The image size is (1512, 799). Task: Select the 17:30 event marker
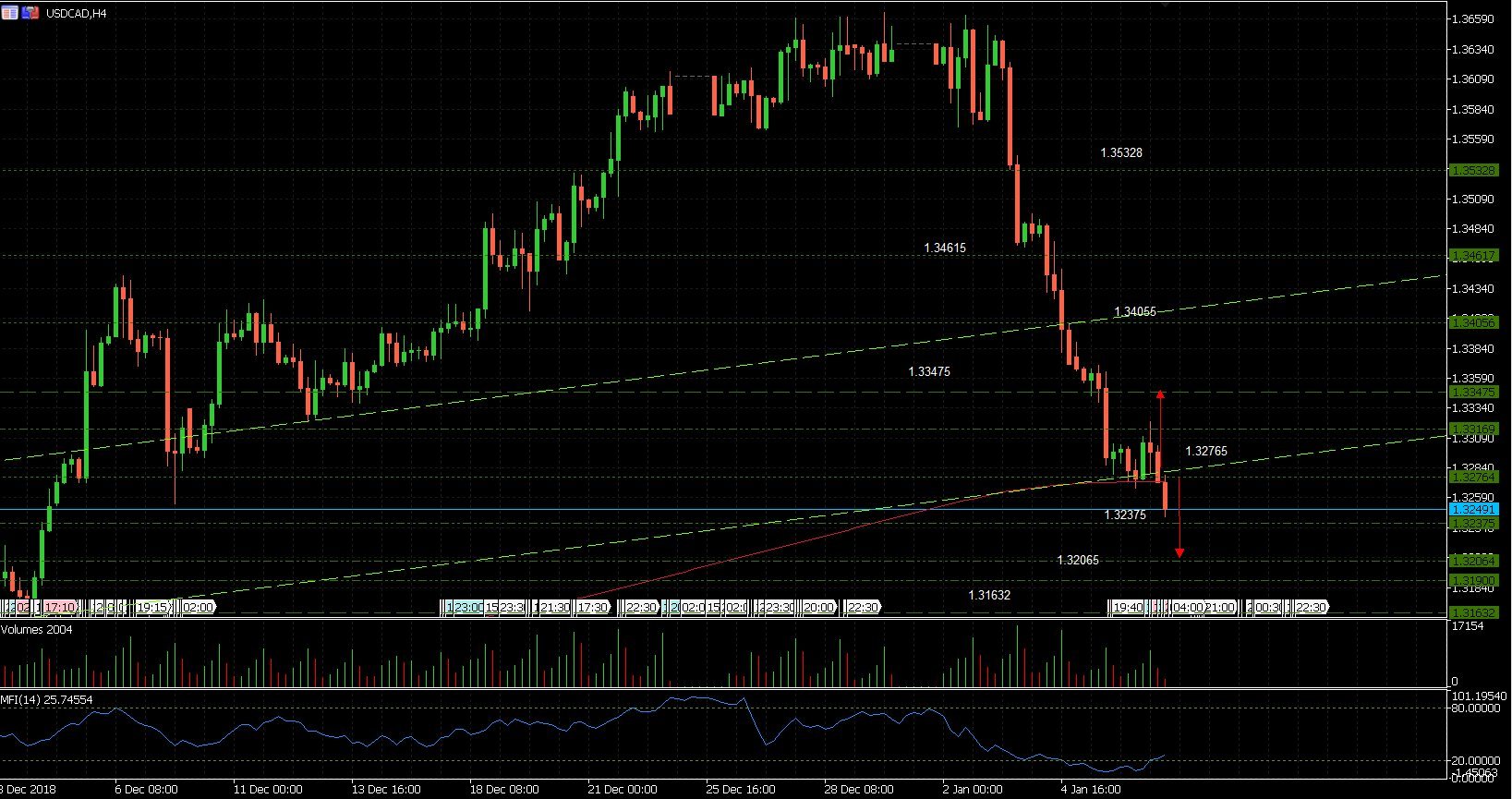(x=592, y=607)
